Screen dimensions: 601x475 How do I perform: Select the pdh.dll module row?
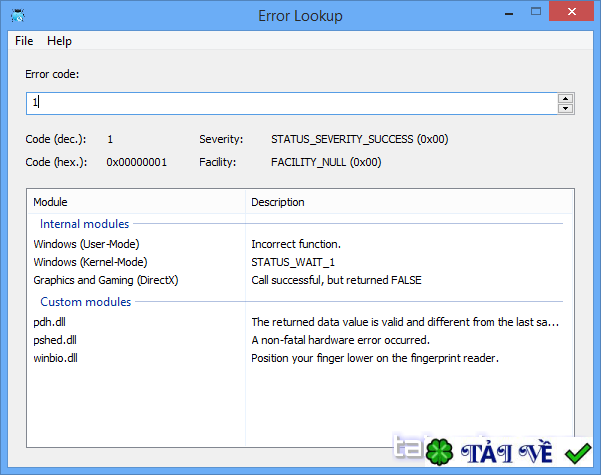point(300,322)
